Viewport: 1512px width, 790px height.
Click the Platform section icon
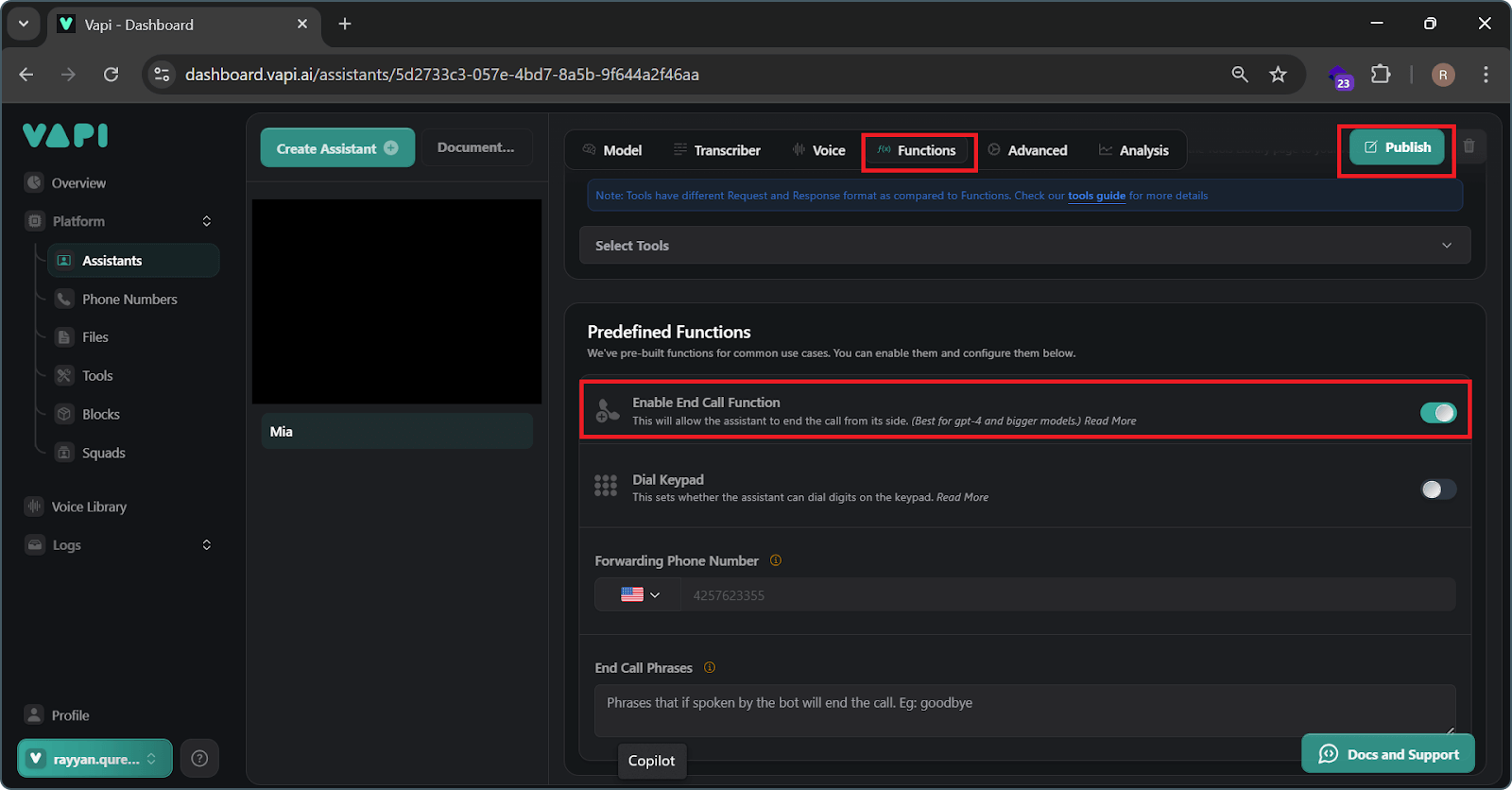point(35,221)
